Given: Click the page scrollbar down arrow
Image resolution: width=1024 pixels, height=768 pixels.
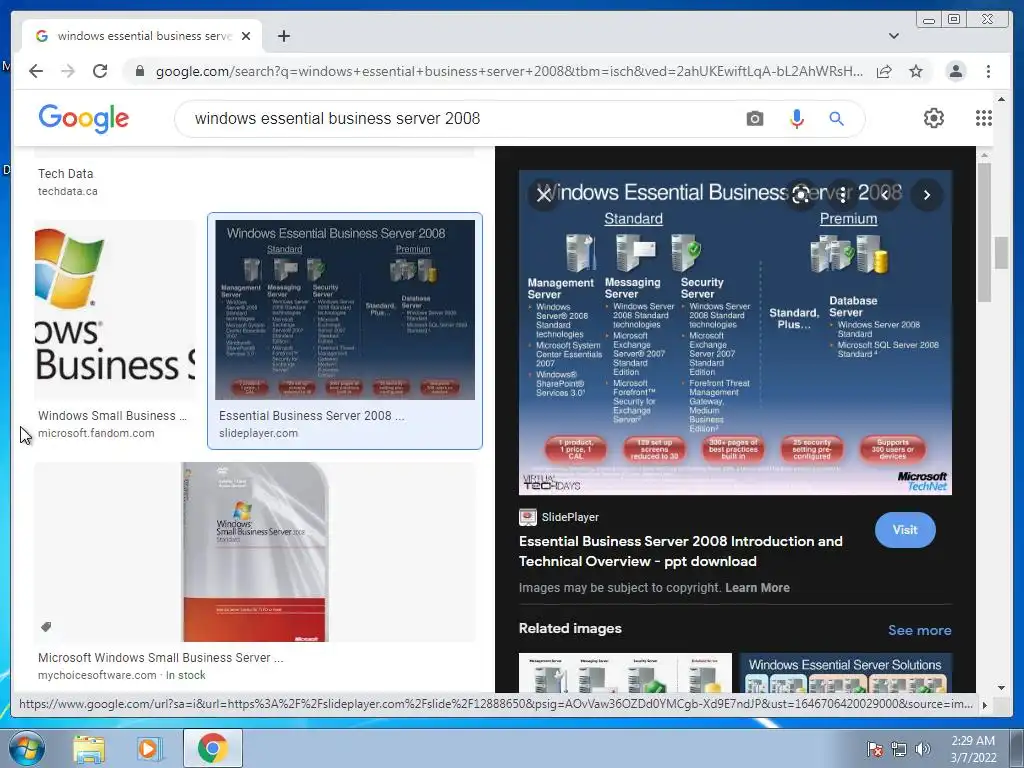Looking at the screenshot, I should [1001, 687].
